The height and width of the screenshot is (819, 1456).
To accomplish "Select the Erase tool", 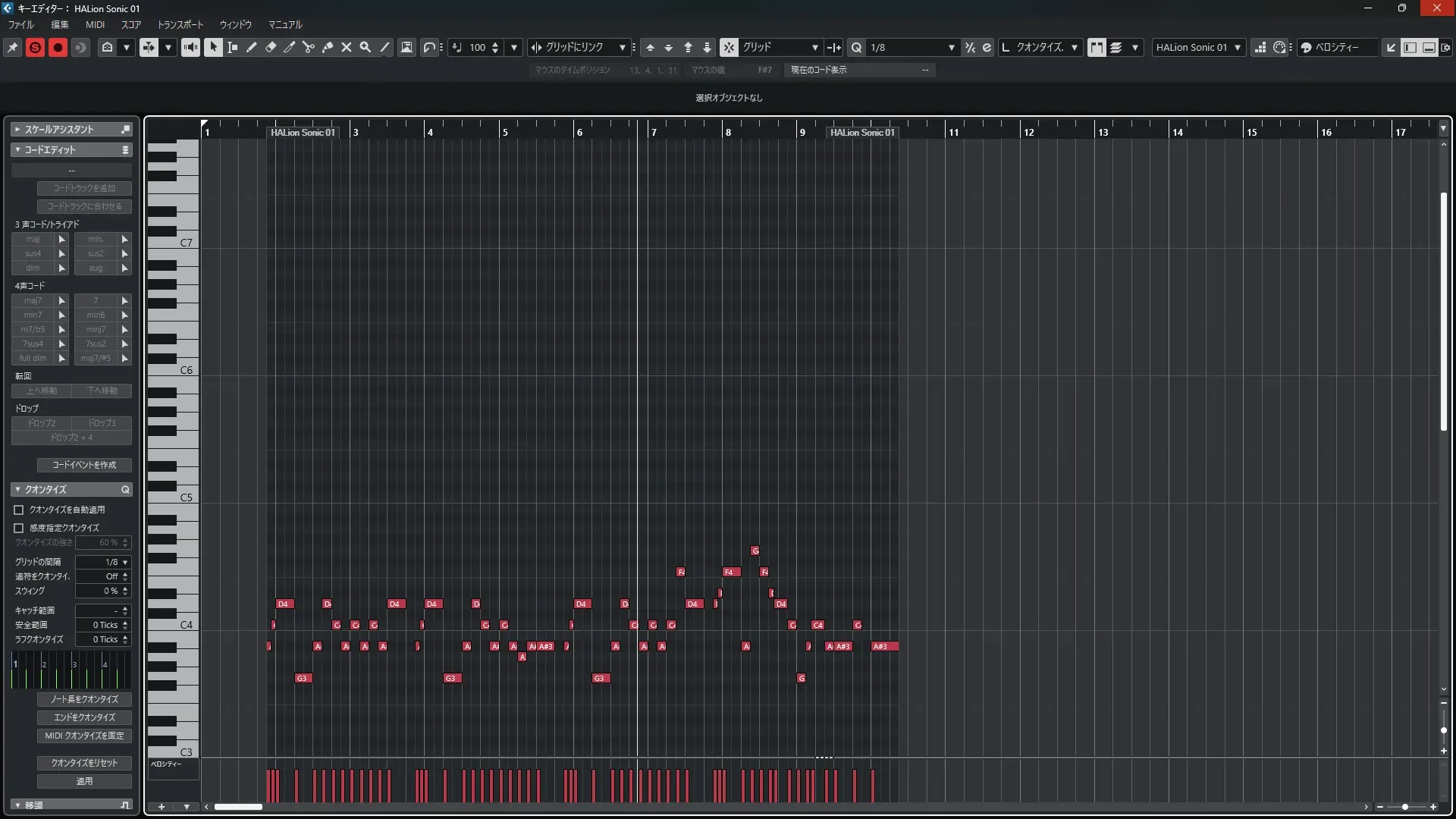I will pyautogui.click(x=271, y=47).
